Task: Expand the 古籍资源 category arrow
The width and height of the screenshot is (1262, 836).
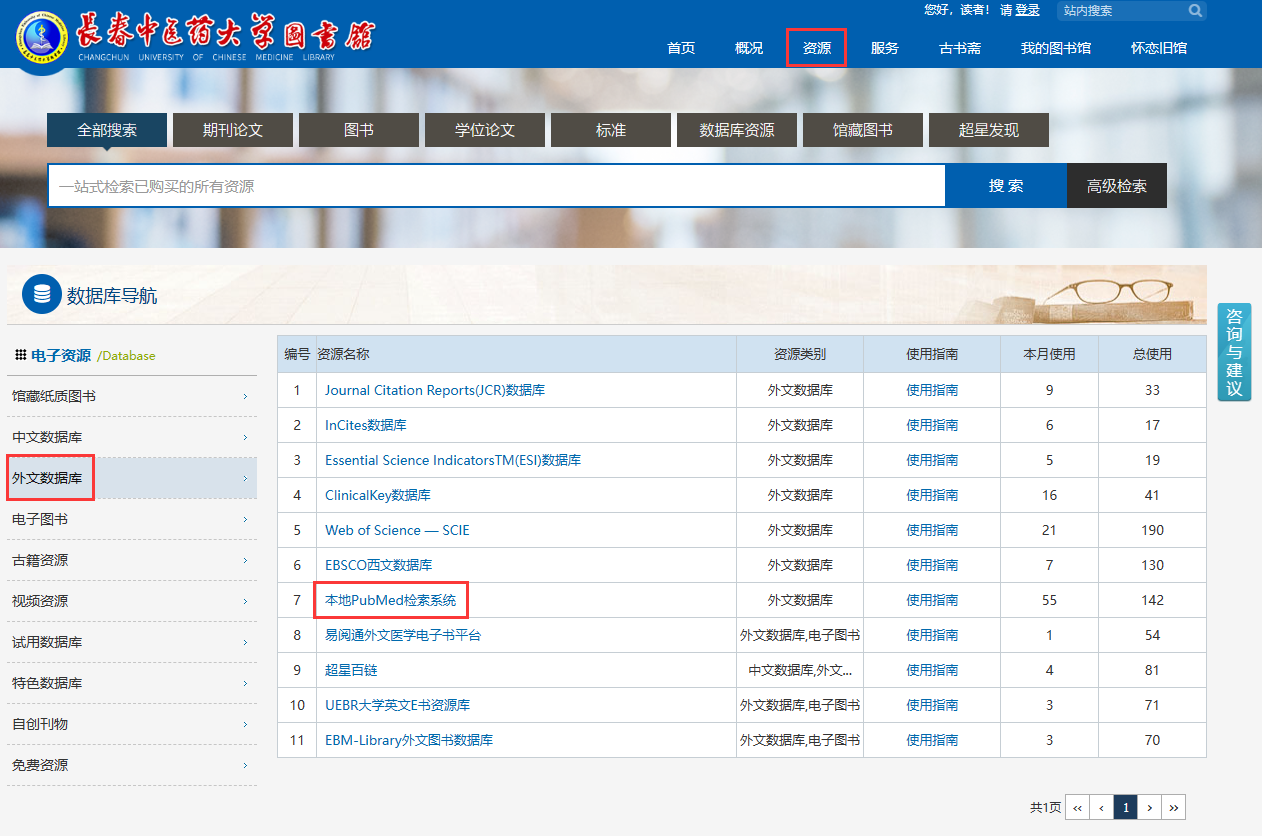Action: pyautogui.click(x=245, y=561)
